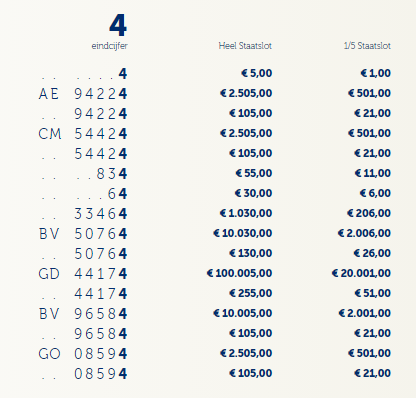Click the large eindcijfer 4 heading
Viewport: 416px width, 398px height.
tap(118, 25)
